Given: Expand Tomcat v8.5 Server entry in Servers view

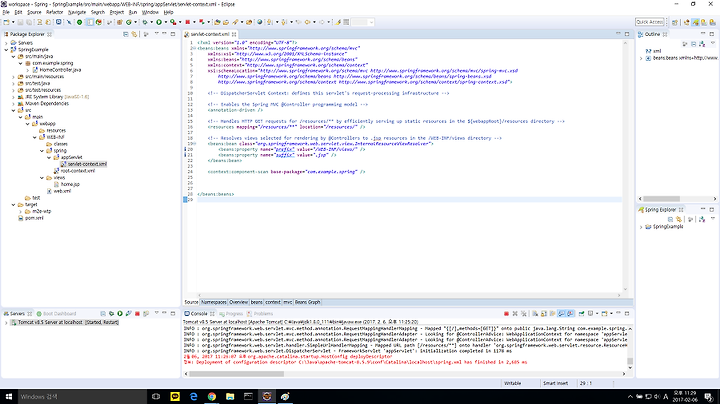Looking at the screenshot, I should pyautogui.click(x=6, y=323).
